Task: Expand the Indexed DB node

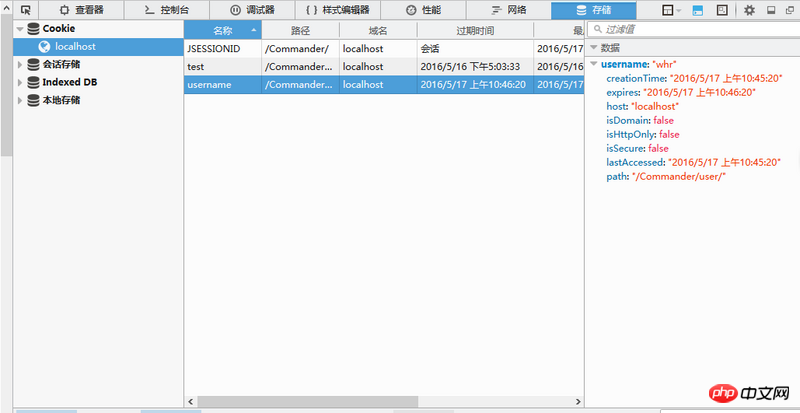Action: coord(20,83)
